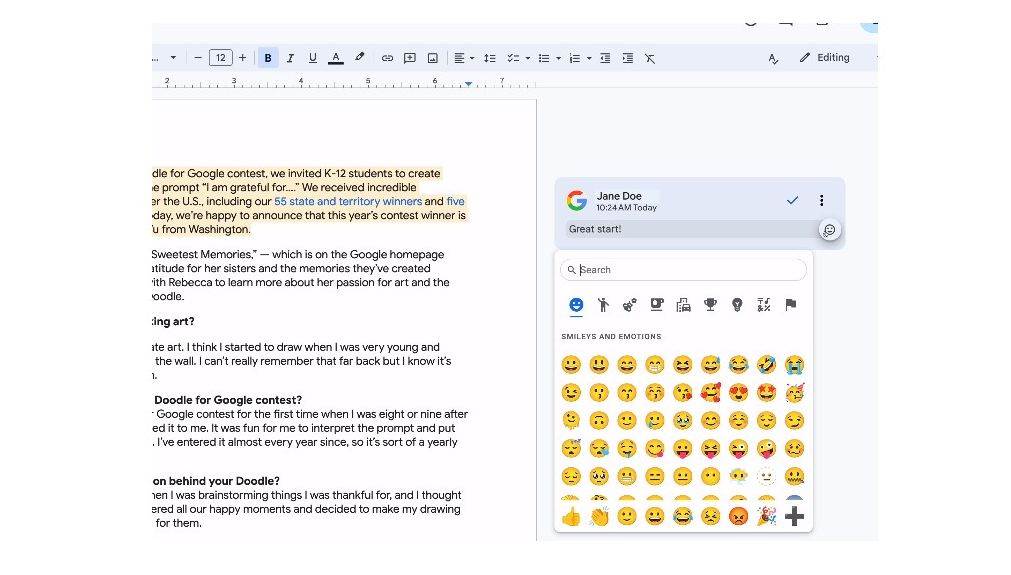Click the right indent marker on the ruler
1011x575 pixels.
469,84
